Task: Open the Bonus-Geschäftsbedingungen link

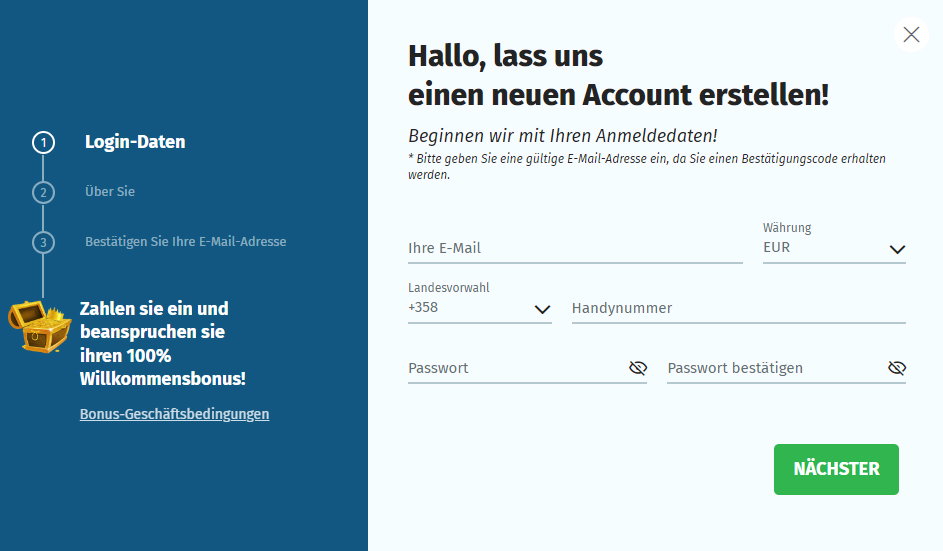Action: coord(174,414)
